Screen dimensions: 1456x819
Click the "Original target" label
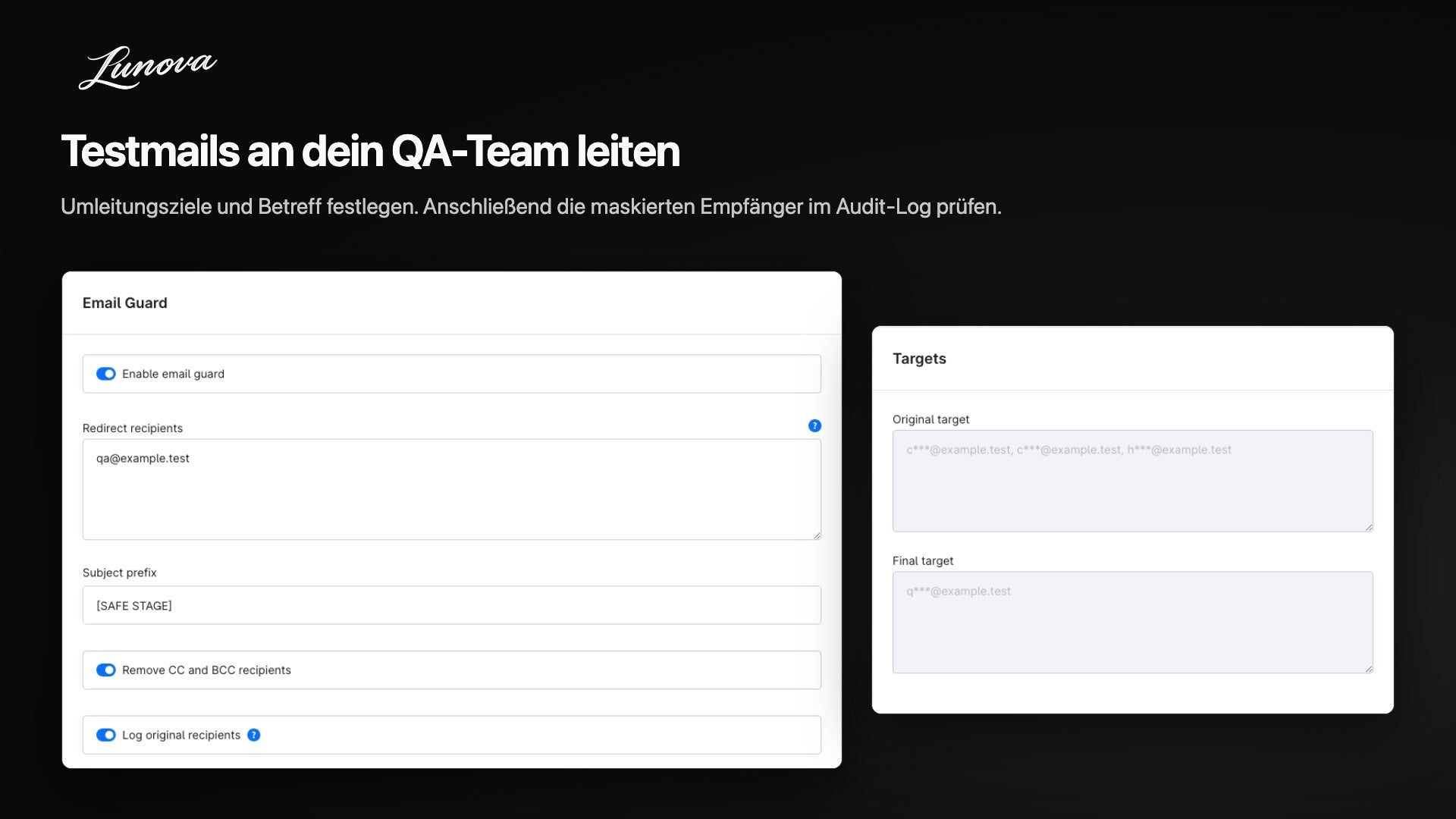click(x=930, y=419)
